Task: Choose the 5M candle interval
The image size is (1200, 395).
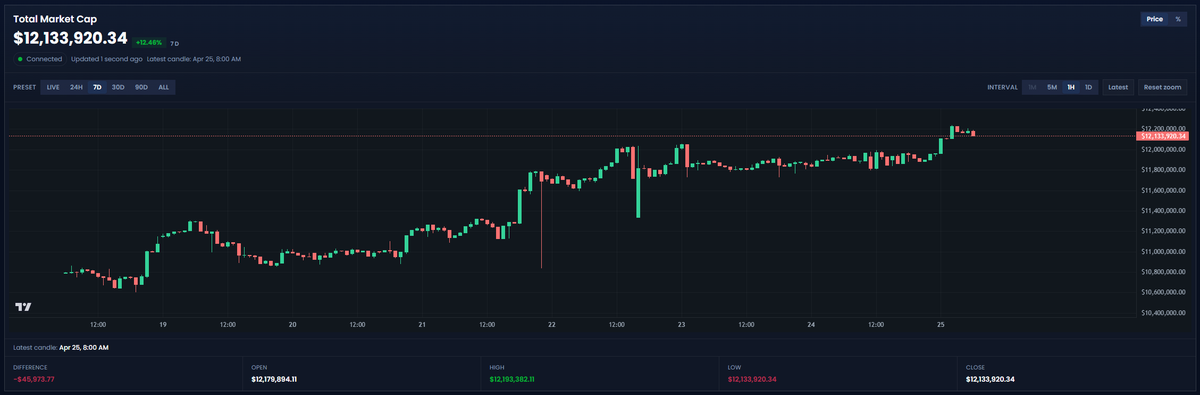Action: (x=1051, y=87)
